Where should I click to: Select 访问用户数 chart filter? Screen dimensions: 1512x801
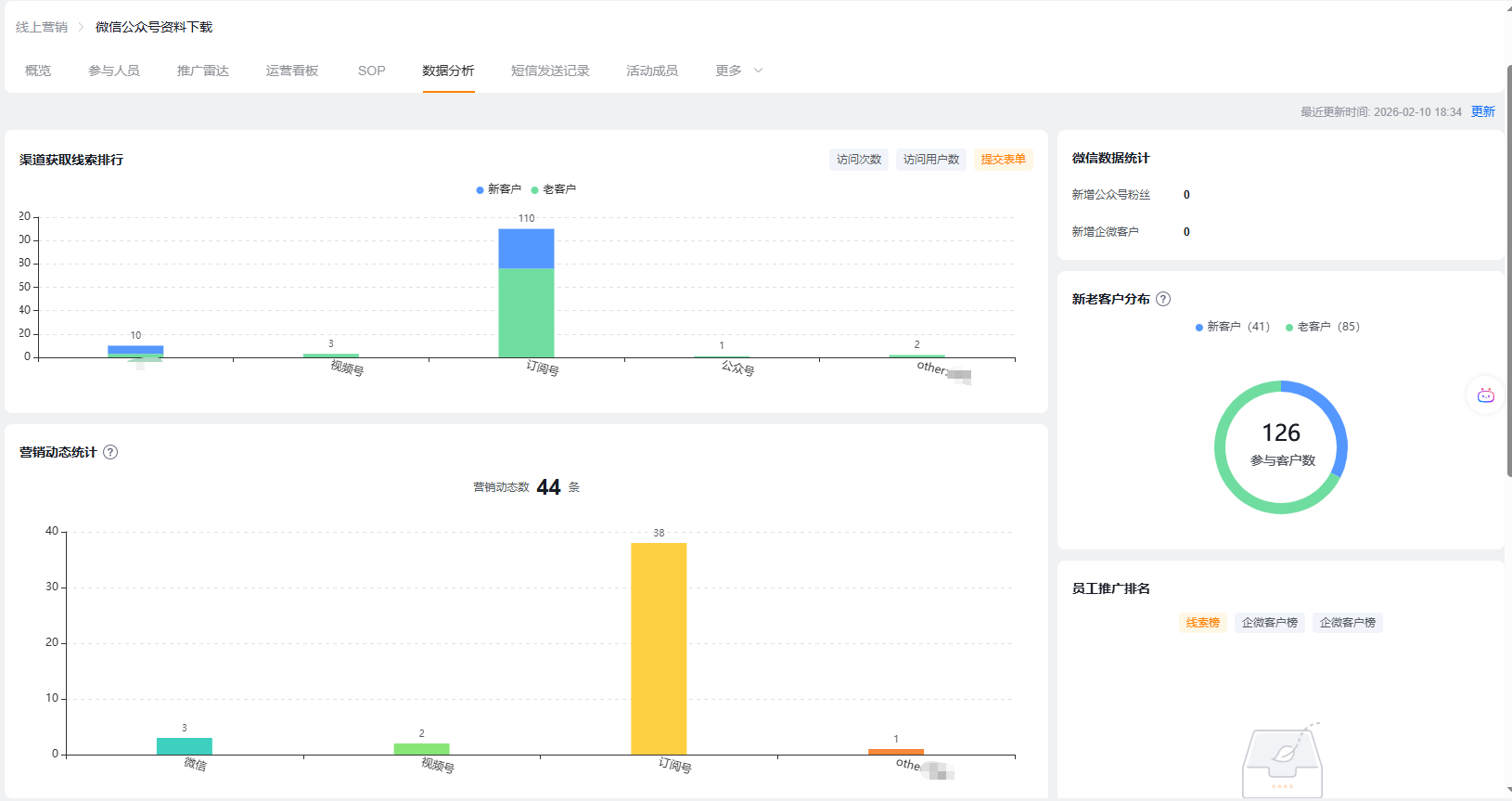tap(931, 160)
